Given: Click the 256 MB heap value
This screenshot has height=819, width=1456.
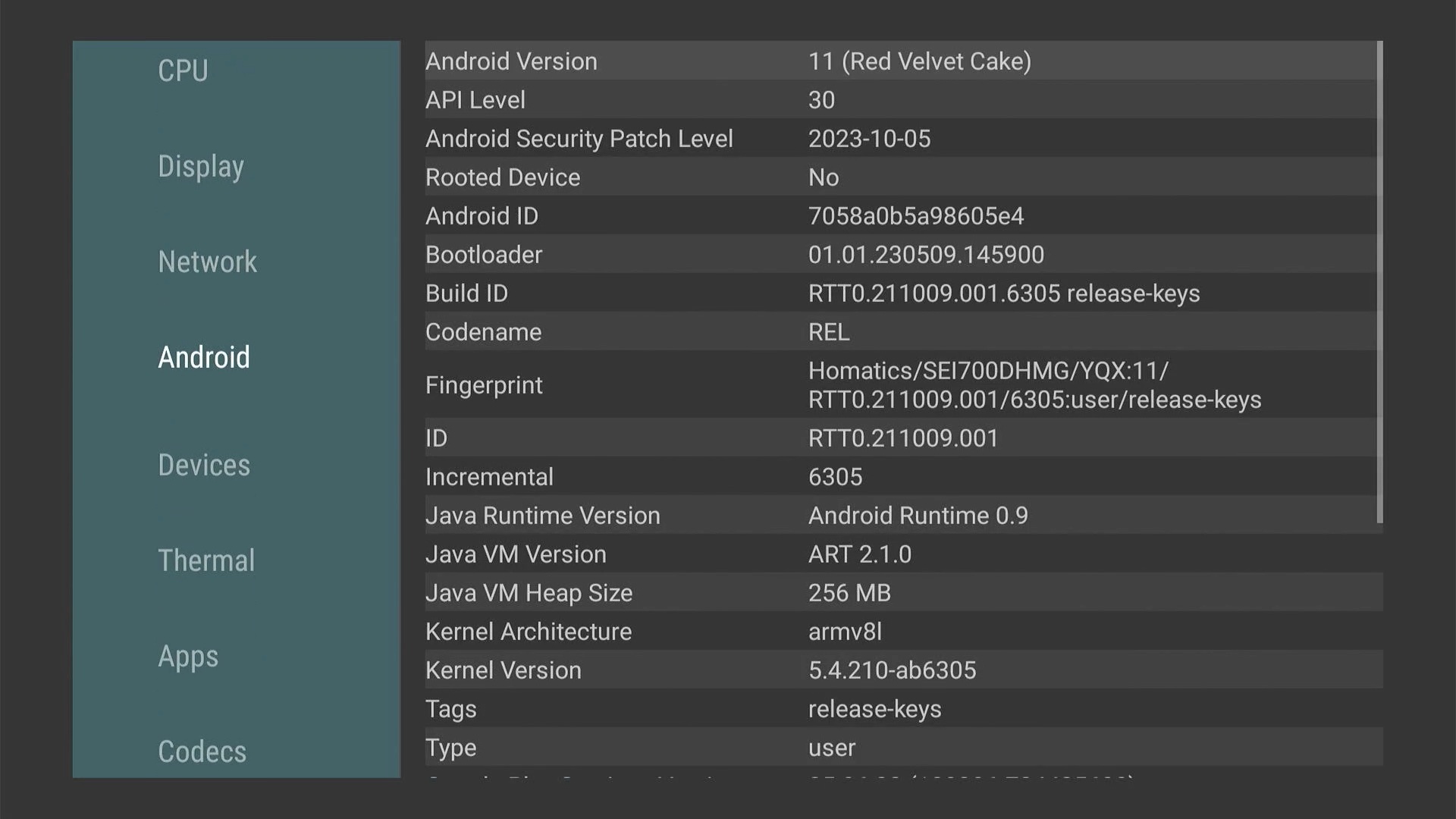Looking at the screenshot, I should coord(849,592).
